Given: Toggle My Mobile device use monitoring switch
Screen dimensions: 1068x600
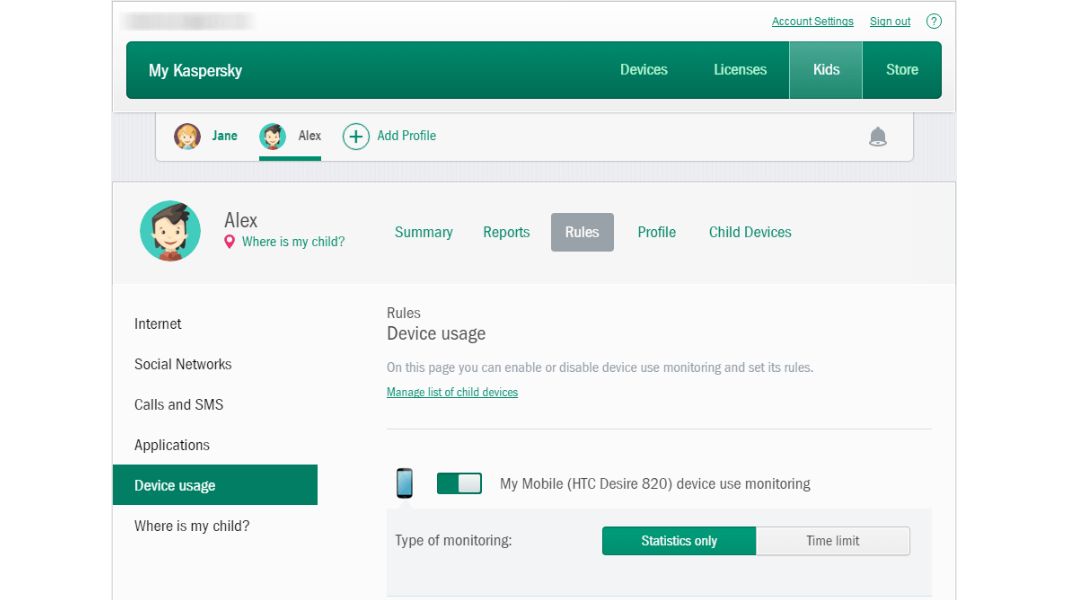Looking at the screenshot, I should click(x=459, y=484).
